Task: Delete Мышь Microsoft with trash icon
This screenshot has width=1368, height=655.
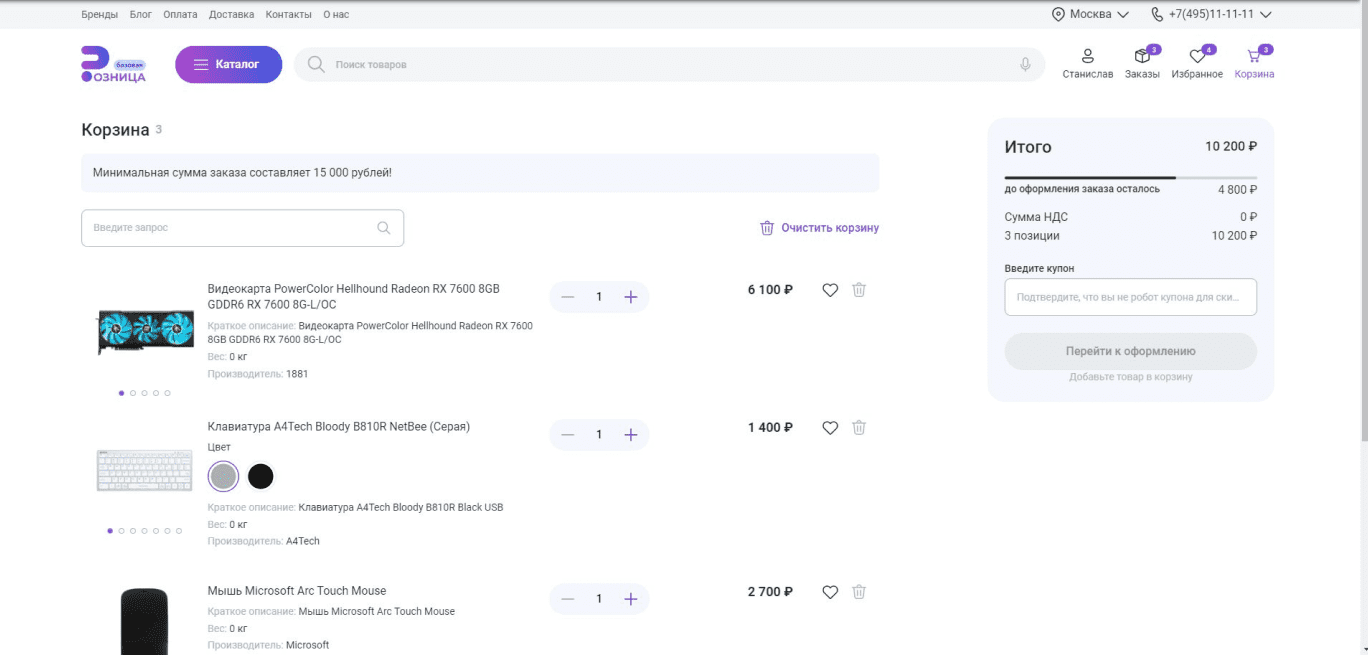Action: (859, 592)
